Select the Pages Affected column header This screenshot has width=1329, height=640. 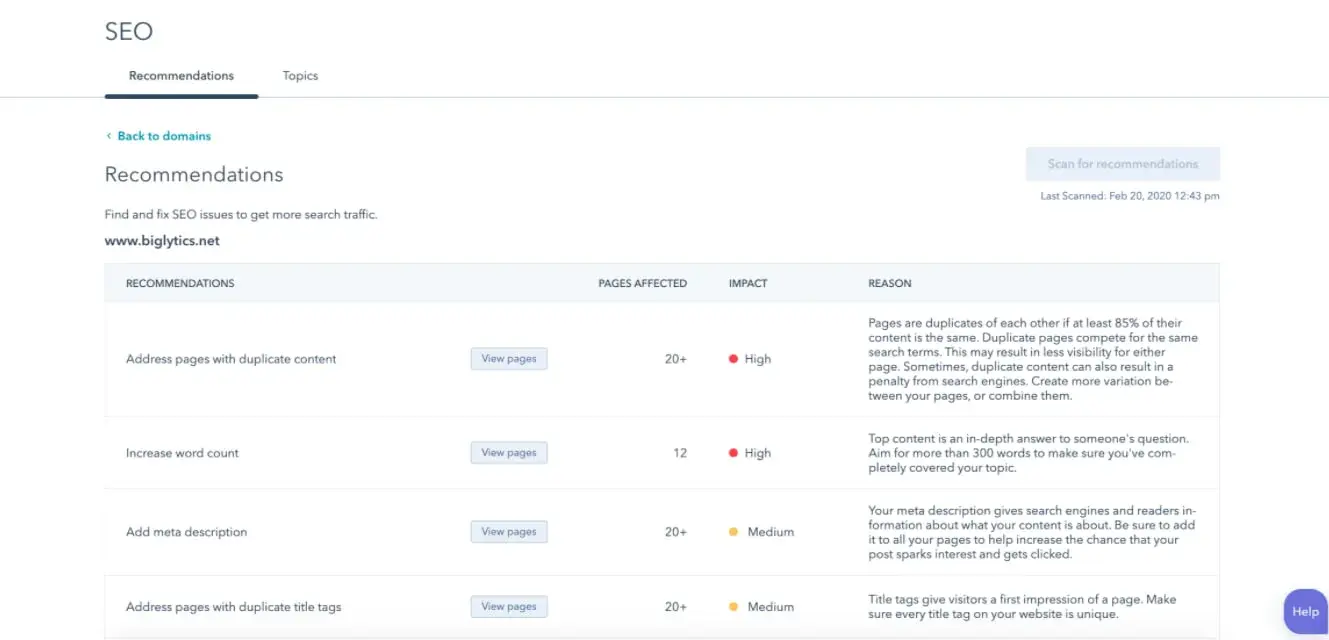[643, 284]
